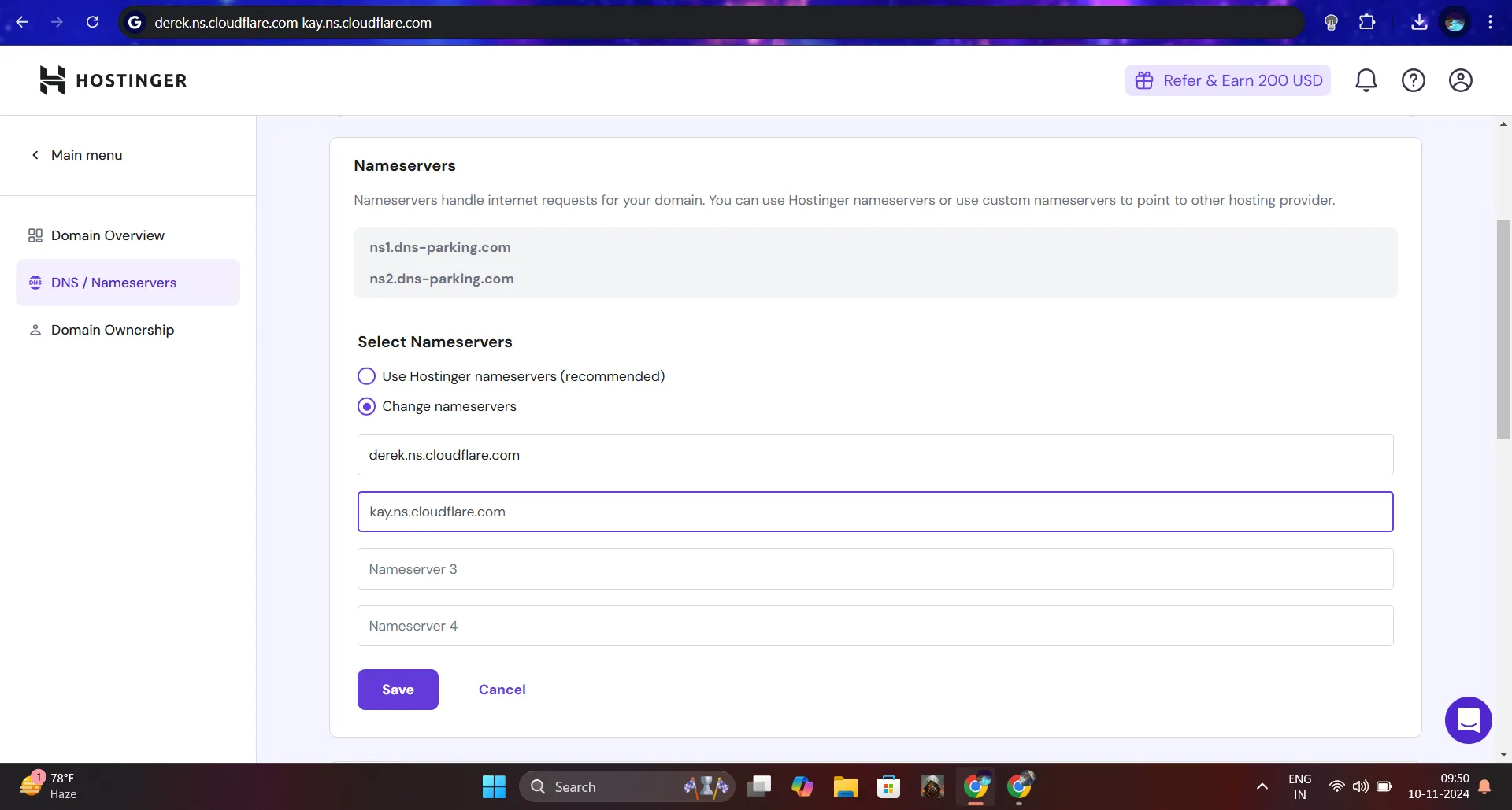Open Windows notification bell in tray
1512x810 pixels.
[x=1485, y=786]
